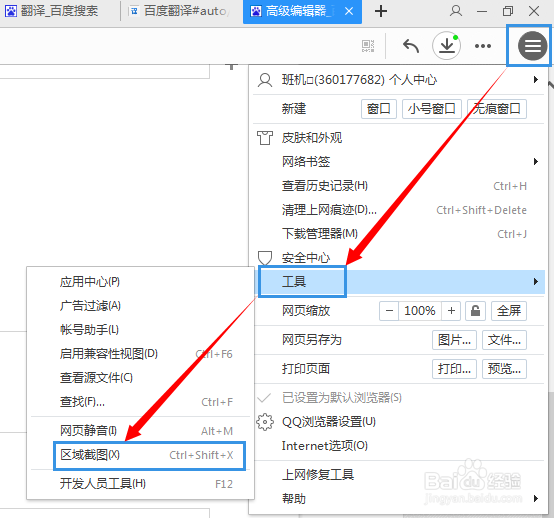Image resolution: width=554 pixels, height=518 pixels.
Task: Open the 帮助 menu item
Action: 399,499
